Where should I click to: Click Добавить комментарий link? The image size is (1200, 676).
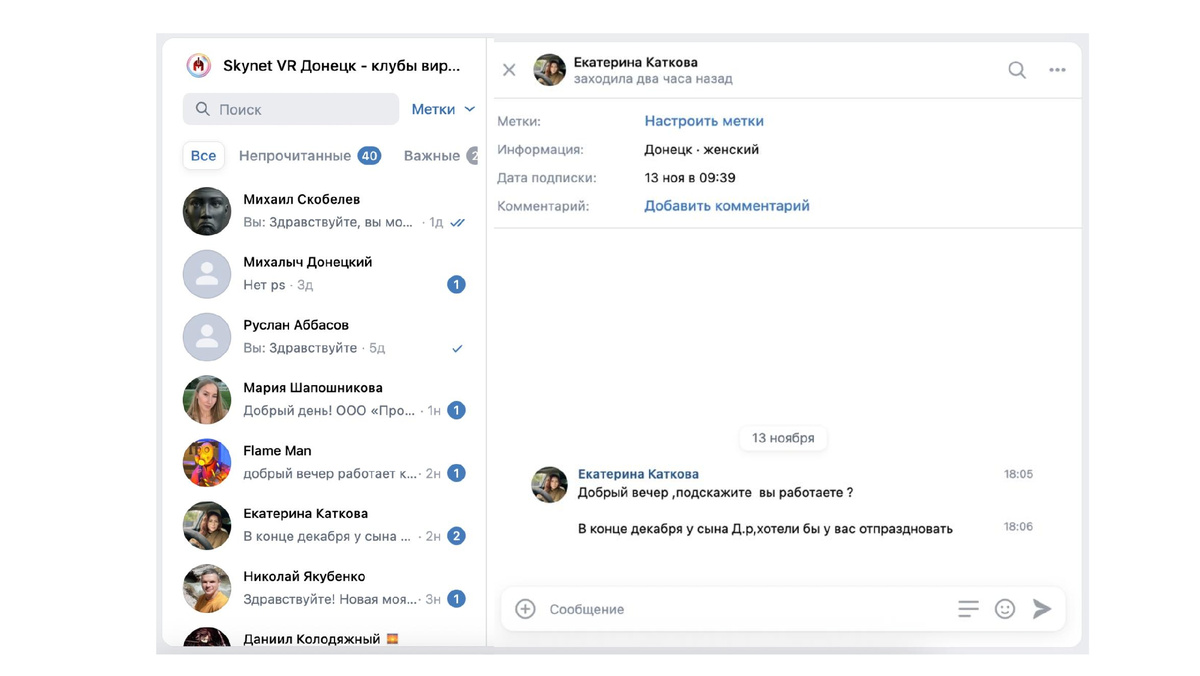point(727,206)
